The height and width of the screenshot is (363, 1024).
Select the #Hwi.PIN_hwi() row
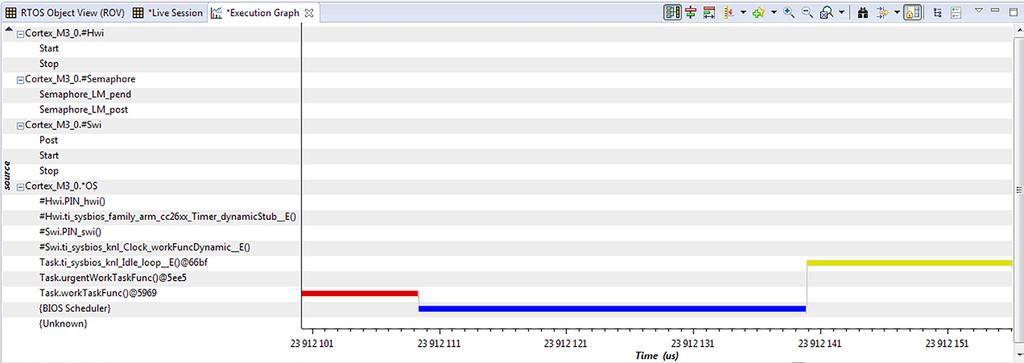[72, 202]
